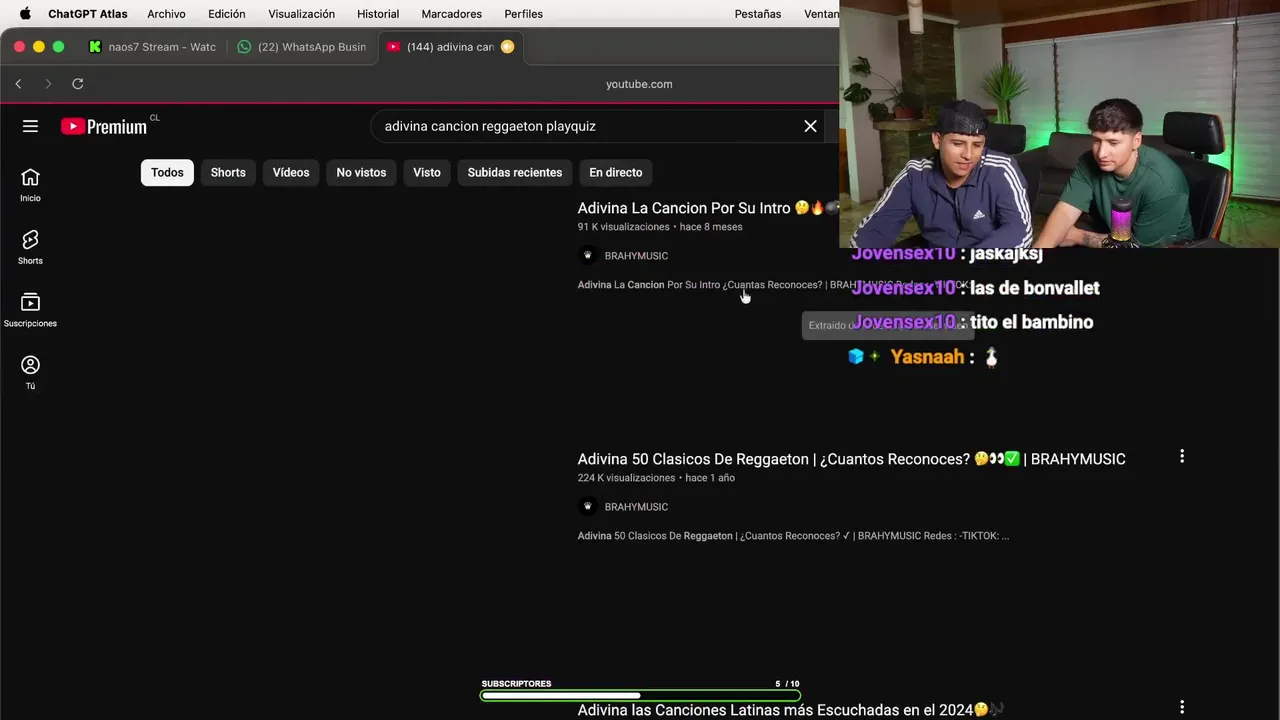Open the Marcadores menu
This screenshot has width=1280, height=720.
pyautogui.click(x=452, y=14)
